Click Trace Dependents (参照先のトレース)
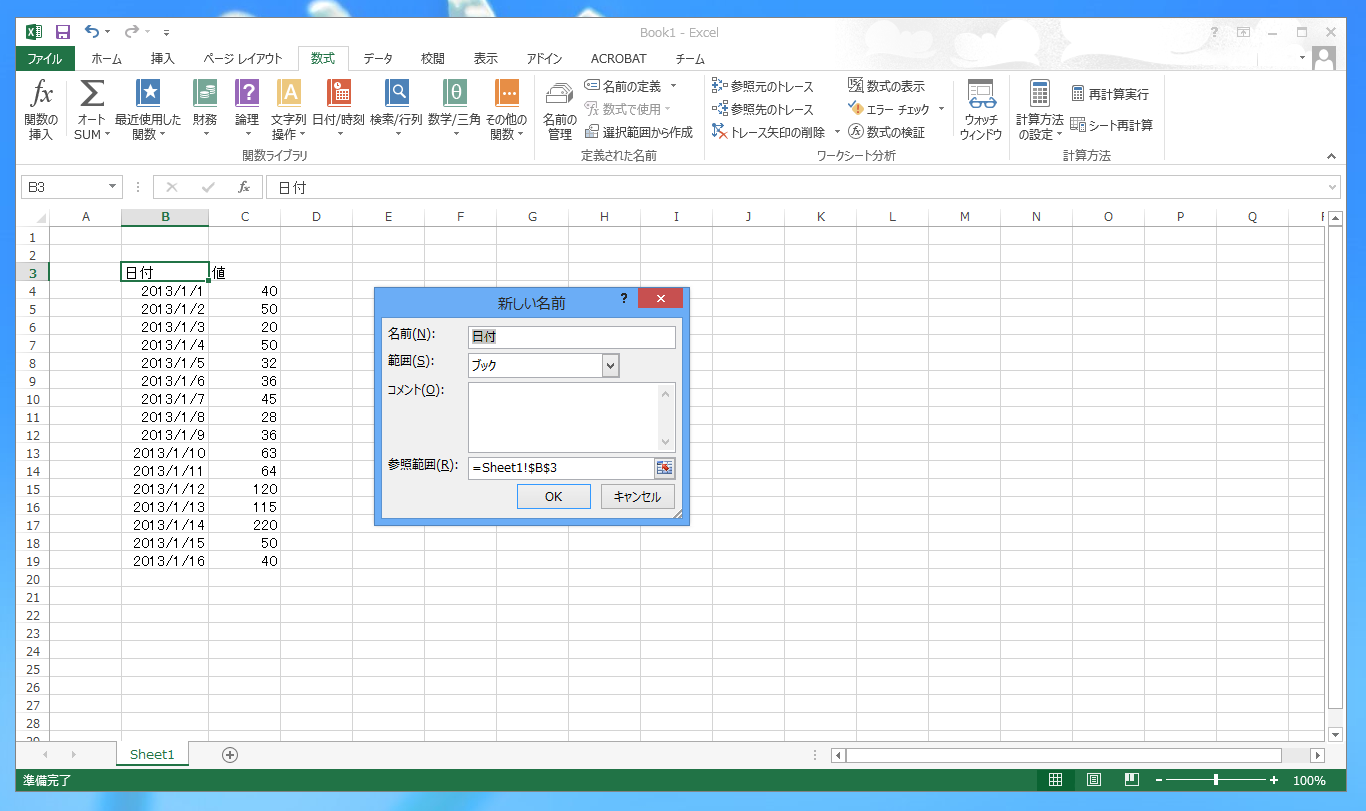1366x811 pixels. pos(763,109)
